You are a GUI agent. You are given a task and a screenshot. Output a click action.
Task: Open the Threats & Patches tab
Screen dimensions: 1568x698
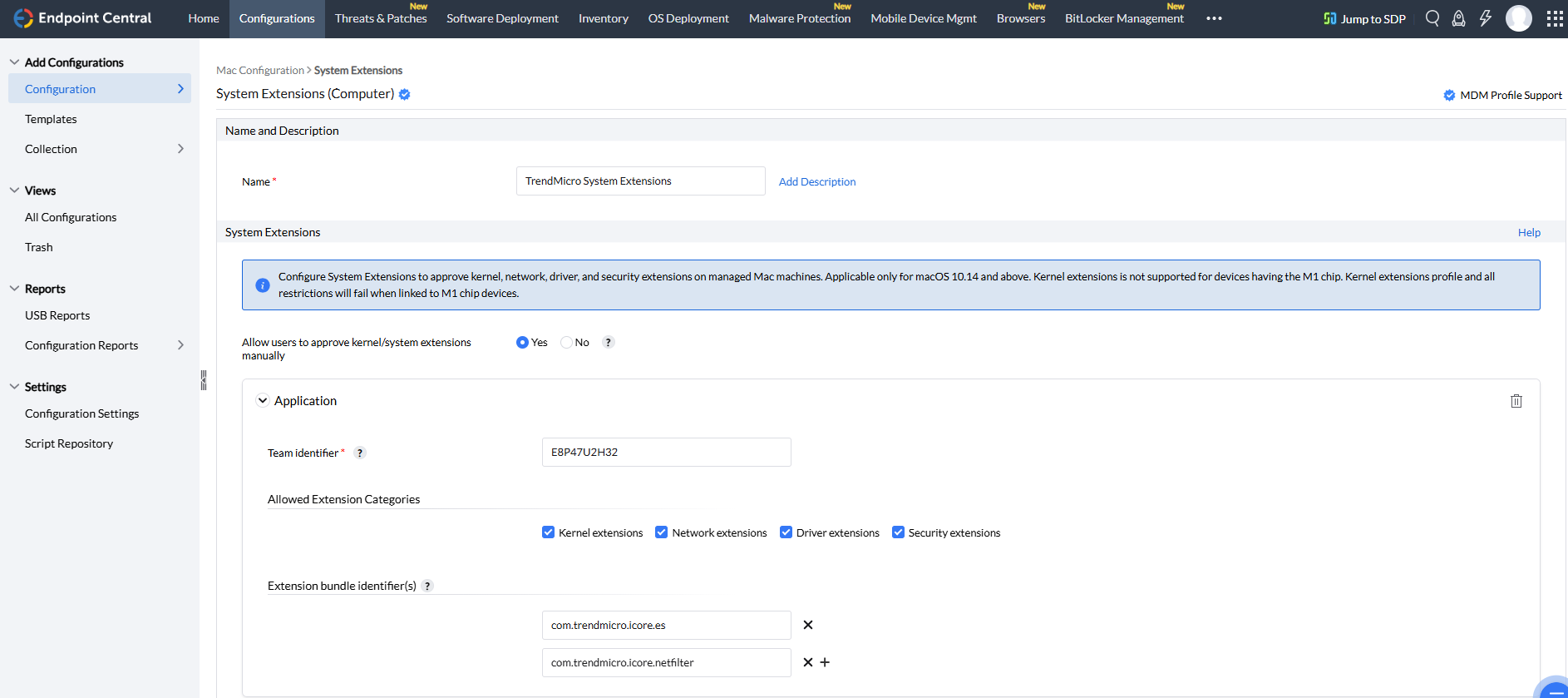(x=381, y=18)
